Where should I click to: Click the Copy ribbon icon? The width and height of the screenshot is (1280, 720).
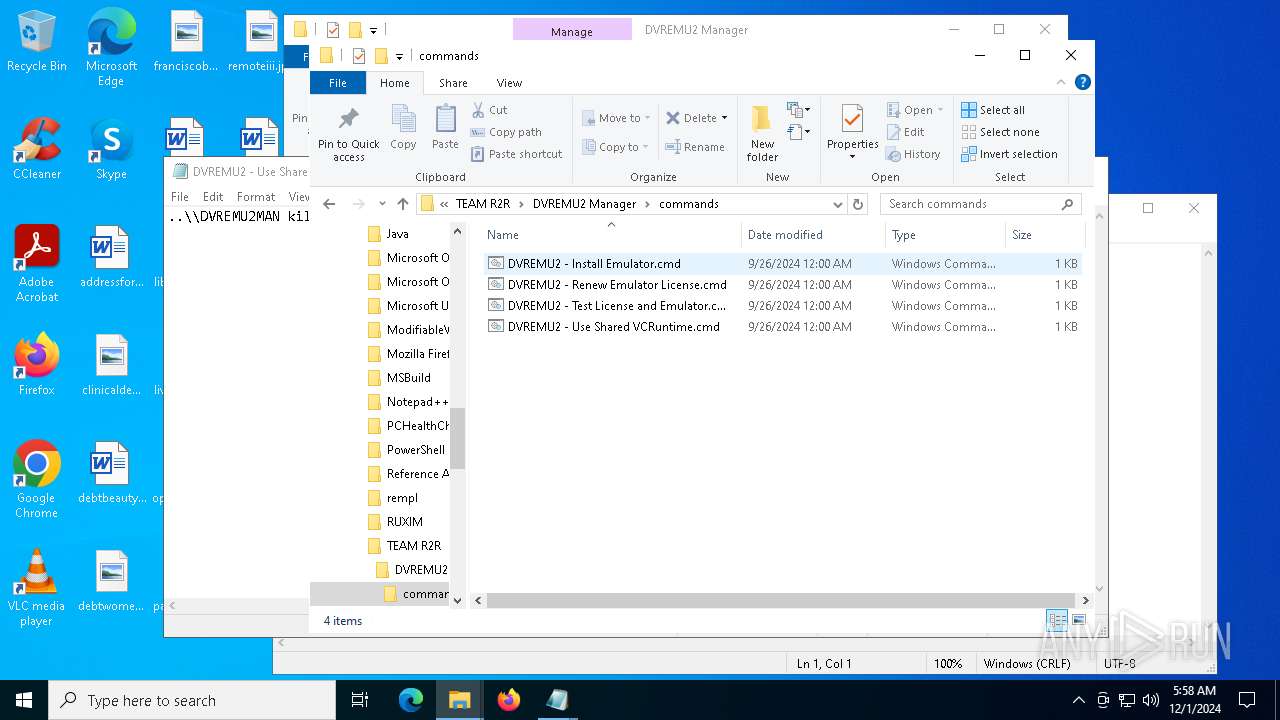[404, 119]
